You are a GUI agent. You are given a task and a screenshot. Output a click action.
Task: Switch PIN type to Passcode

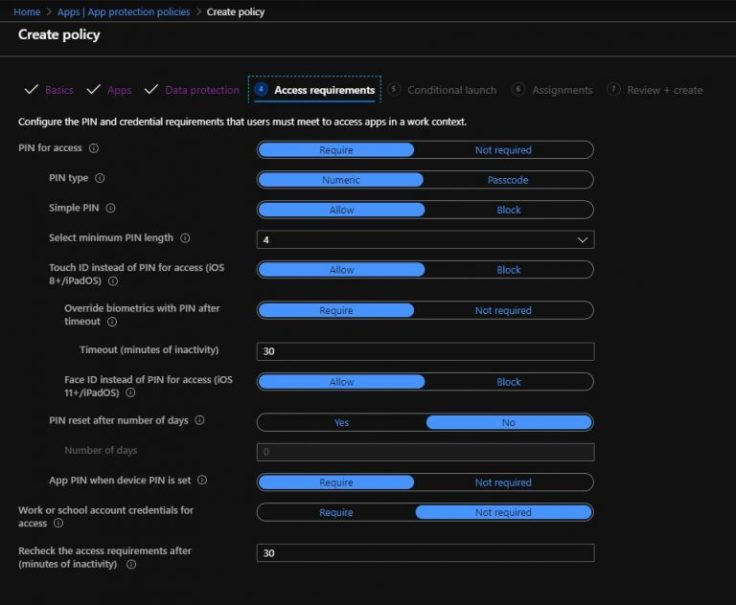coord(508,180)
